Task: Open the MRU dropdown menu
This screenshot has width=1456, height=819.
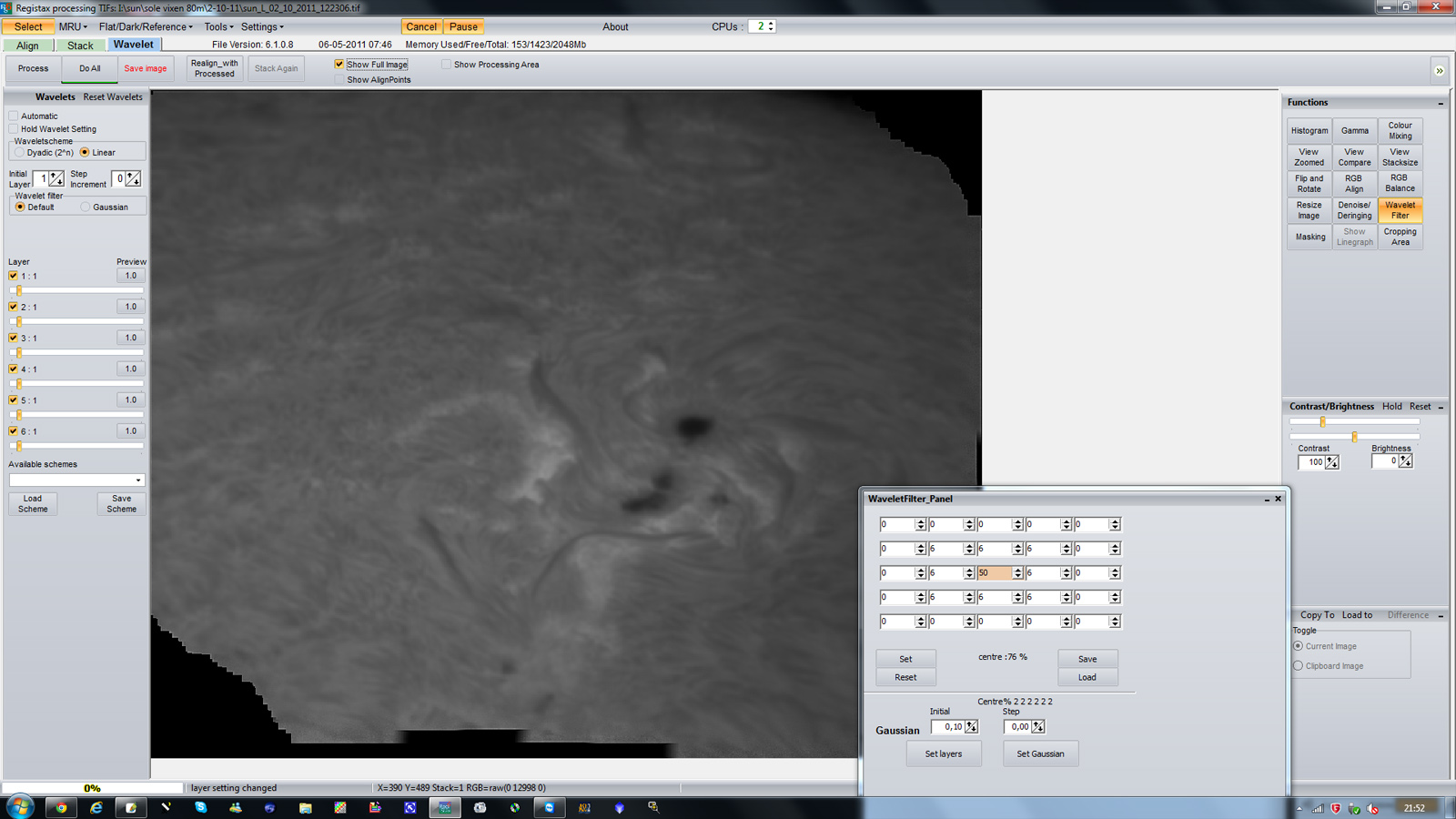Action: [73, 26]
